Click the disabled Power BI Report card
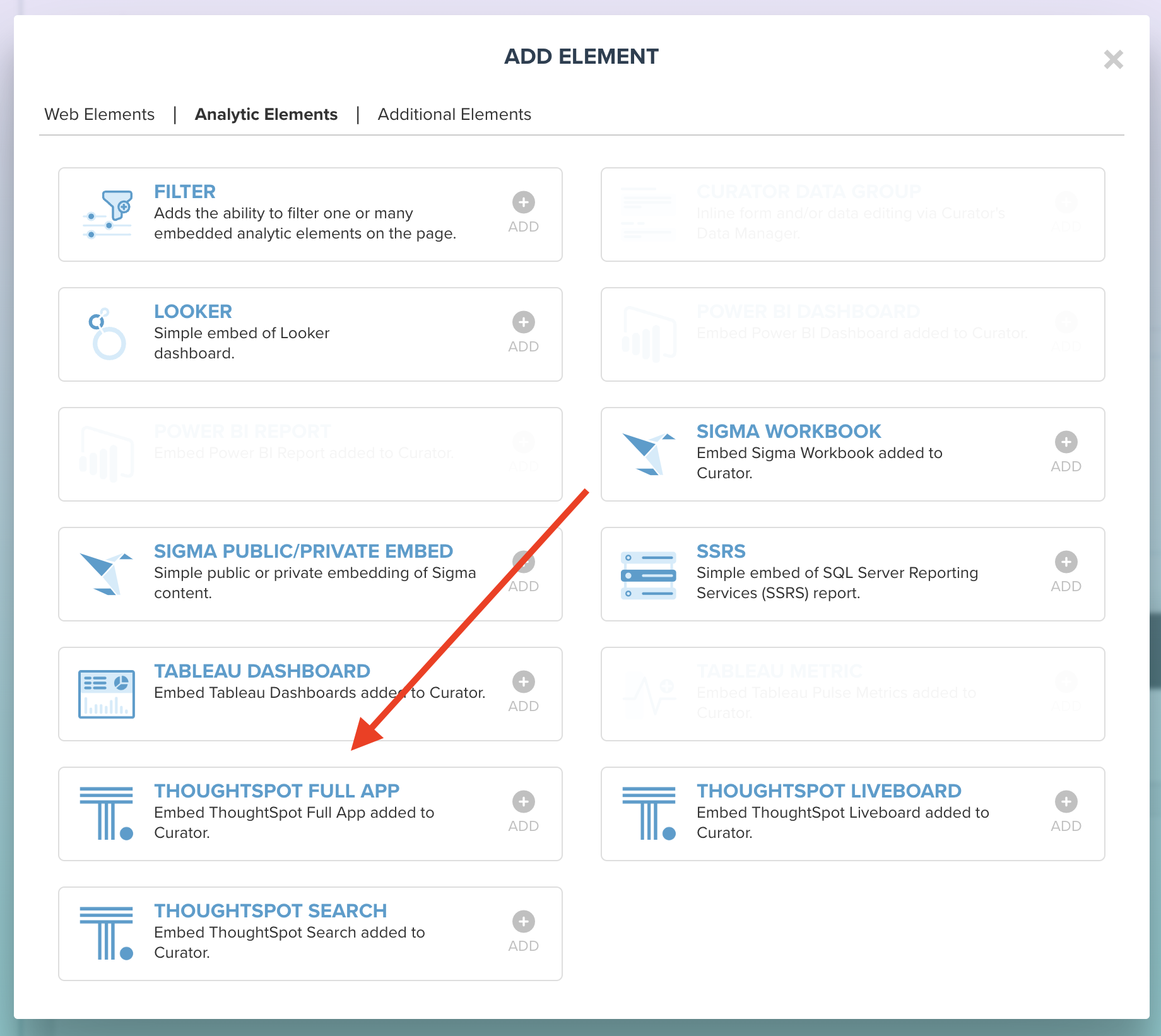This screenshot has height=1036, width=1161. pyautogui.click(x=310, y=454)
